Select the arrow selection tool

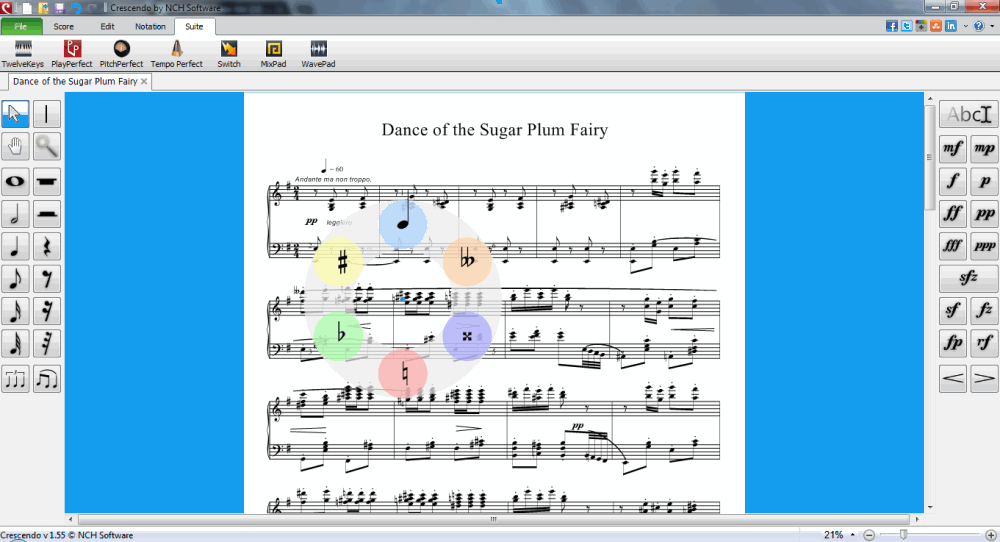point(15,115)
